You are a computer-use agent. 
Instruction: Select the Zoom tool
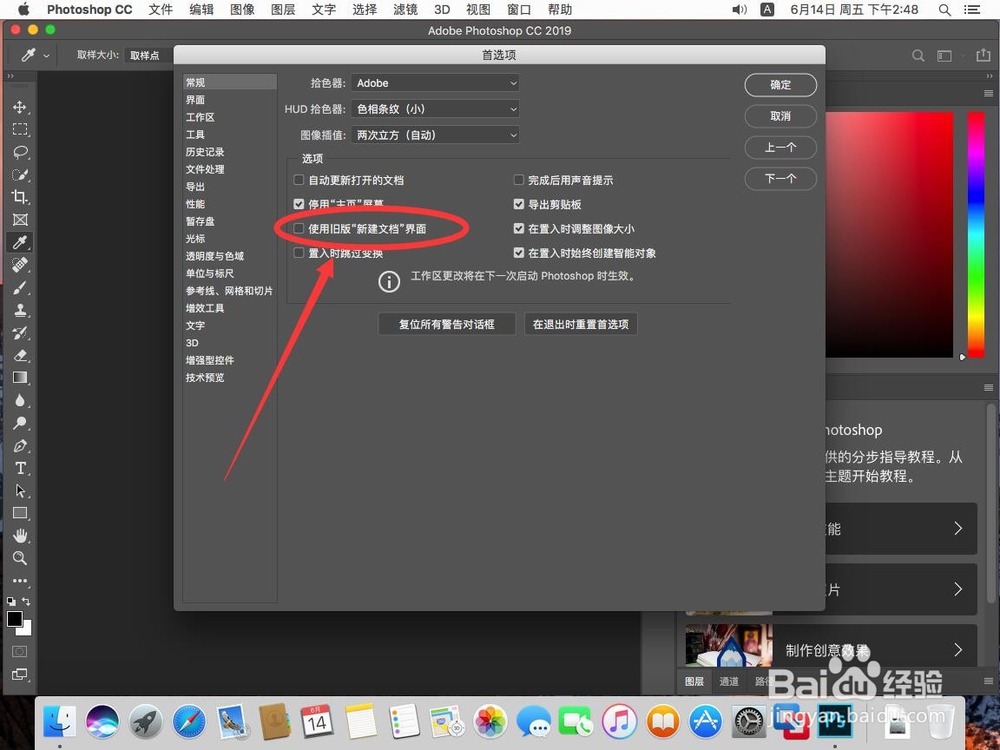tap(20, 559)
